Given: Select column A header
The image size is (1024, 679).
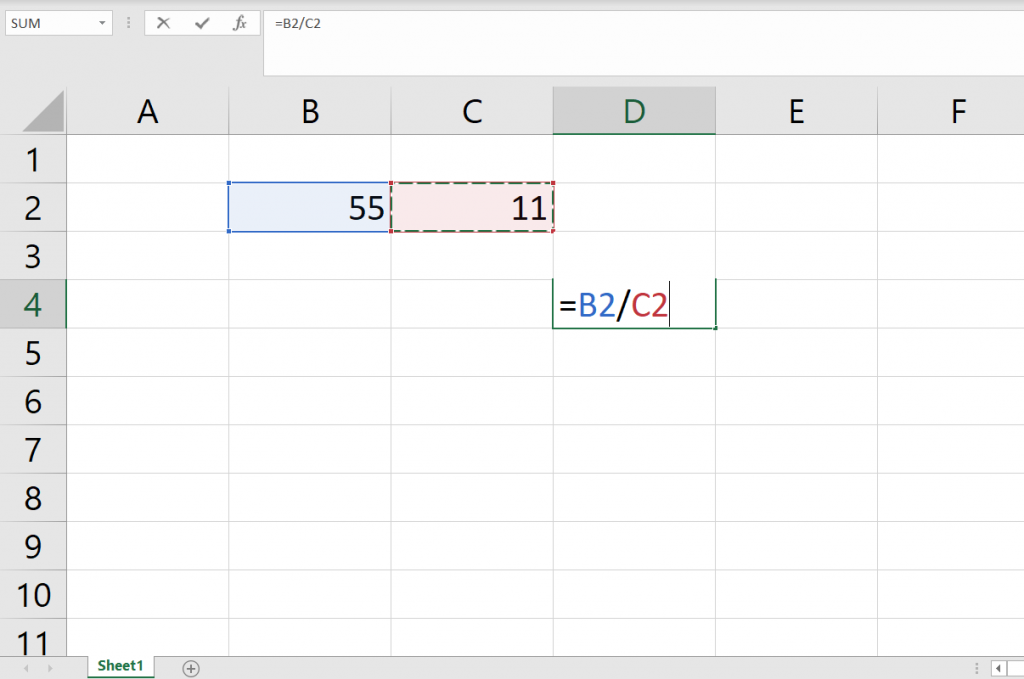Looking at the screenshot, I should click(x=148, y=111).
